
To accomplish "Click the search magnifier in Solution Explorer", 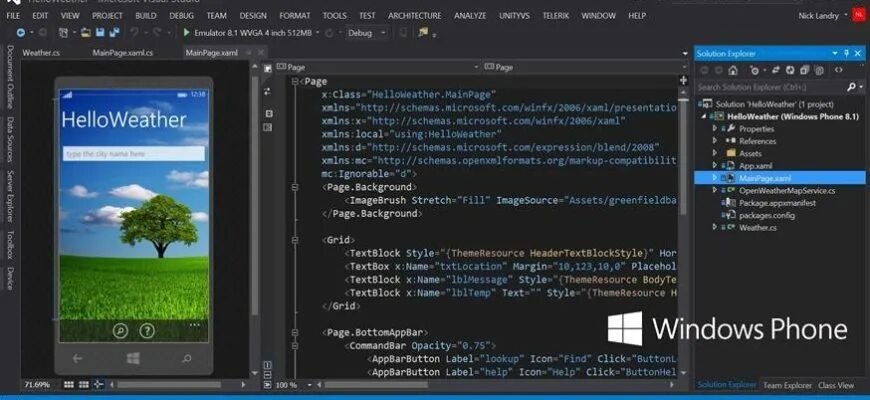I will tap(852, 87).
